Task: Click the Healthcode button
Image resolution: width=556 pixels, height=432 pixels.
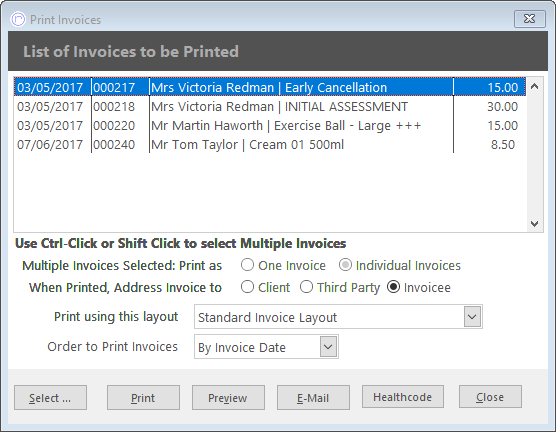Action: point(403,397)
